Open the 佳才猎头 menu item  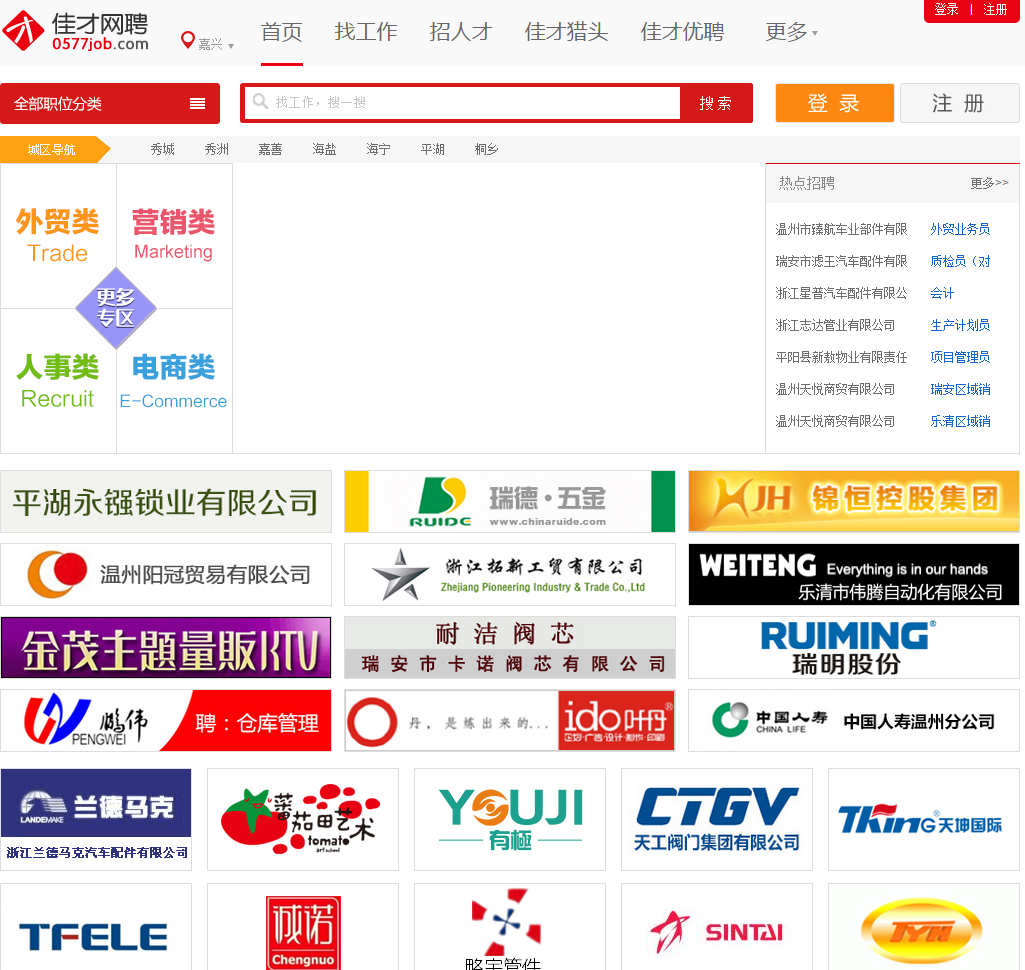[566, 31]
